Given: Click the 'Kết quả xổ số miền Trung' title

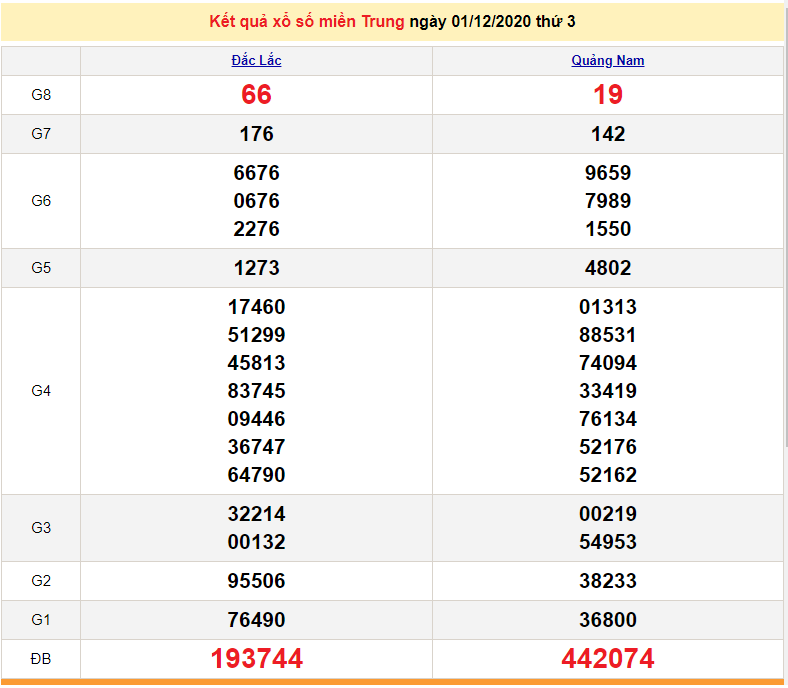Looking at the screenshot, I should click(x=307, y=21).
